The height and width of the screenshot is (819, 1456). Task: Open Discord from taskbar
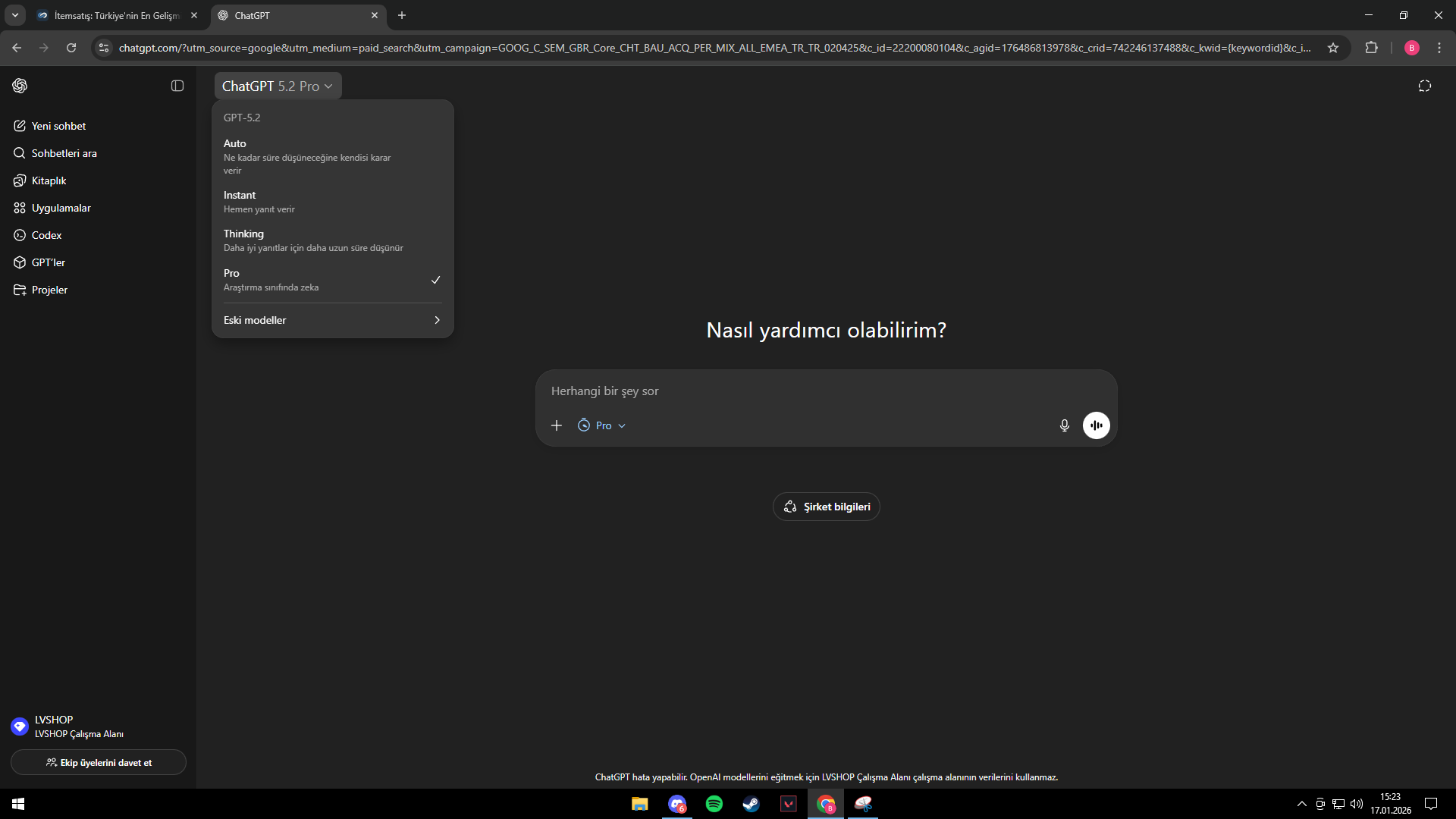[x=677, y=804]
